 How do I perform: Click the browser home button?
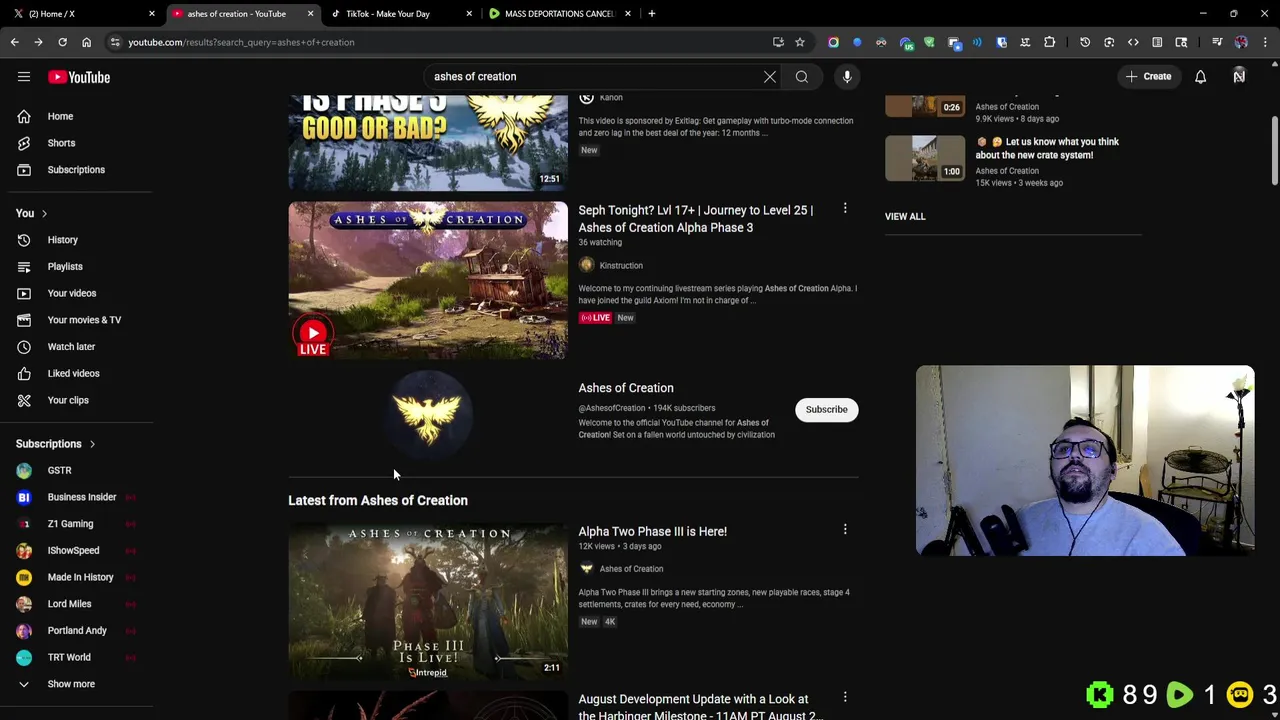[86, 42]
